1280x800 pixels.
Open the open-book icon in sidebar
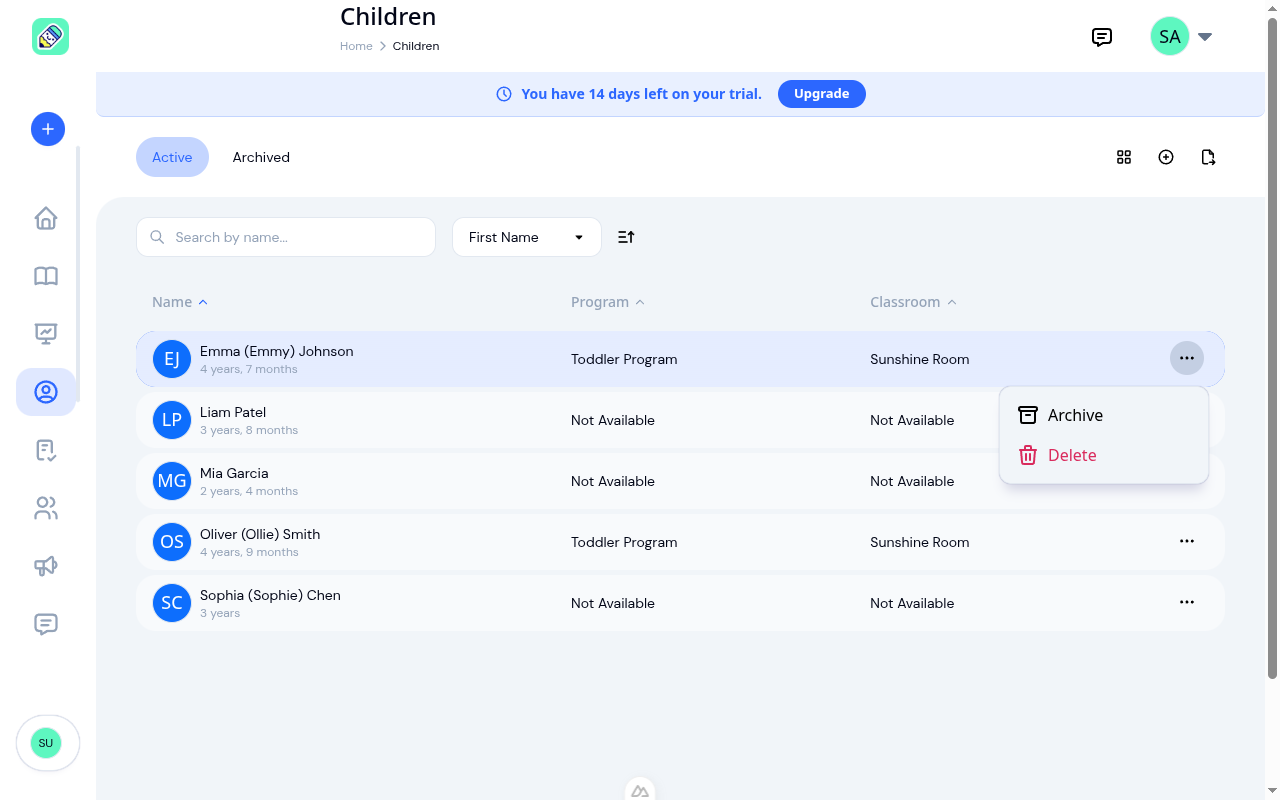(x=46, y=276)
